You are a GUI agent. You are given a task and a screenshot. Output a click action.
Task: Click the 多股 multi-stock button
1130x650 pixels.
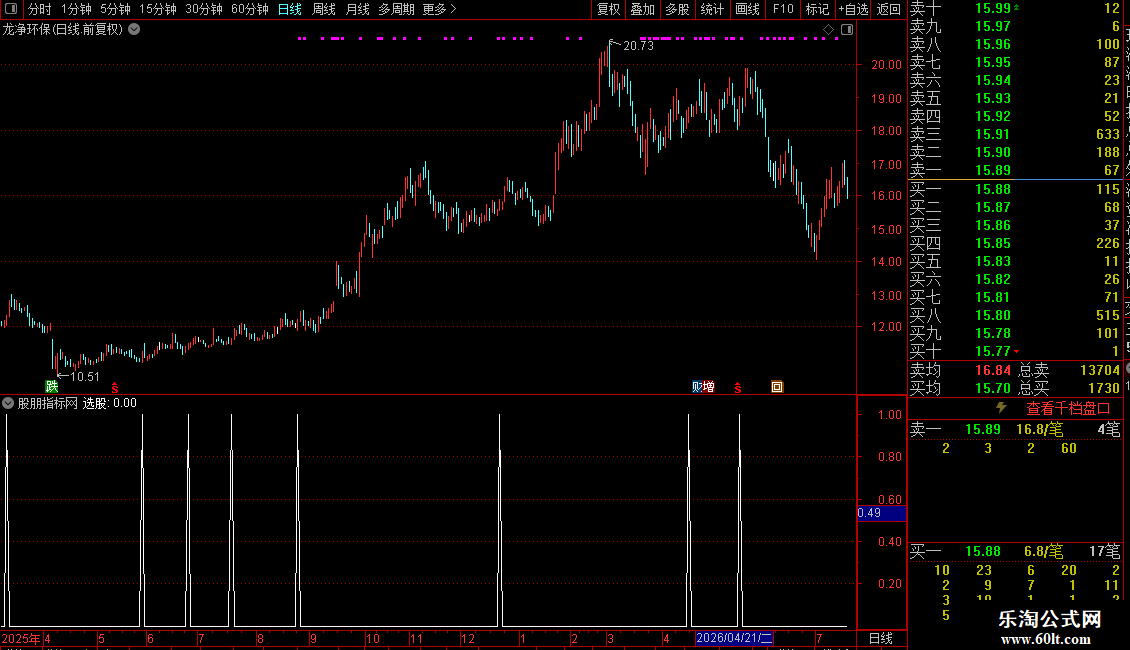click(677, 9)
